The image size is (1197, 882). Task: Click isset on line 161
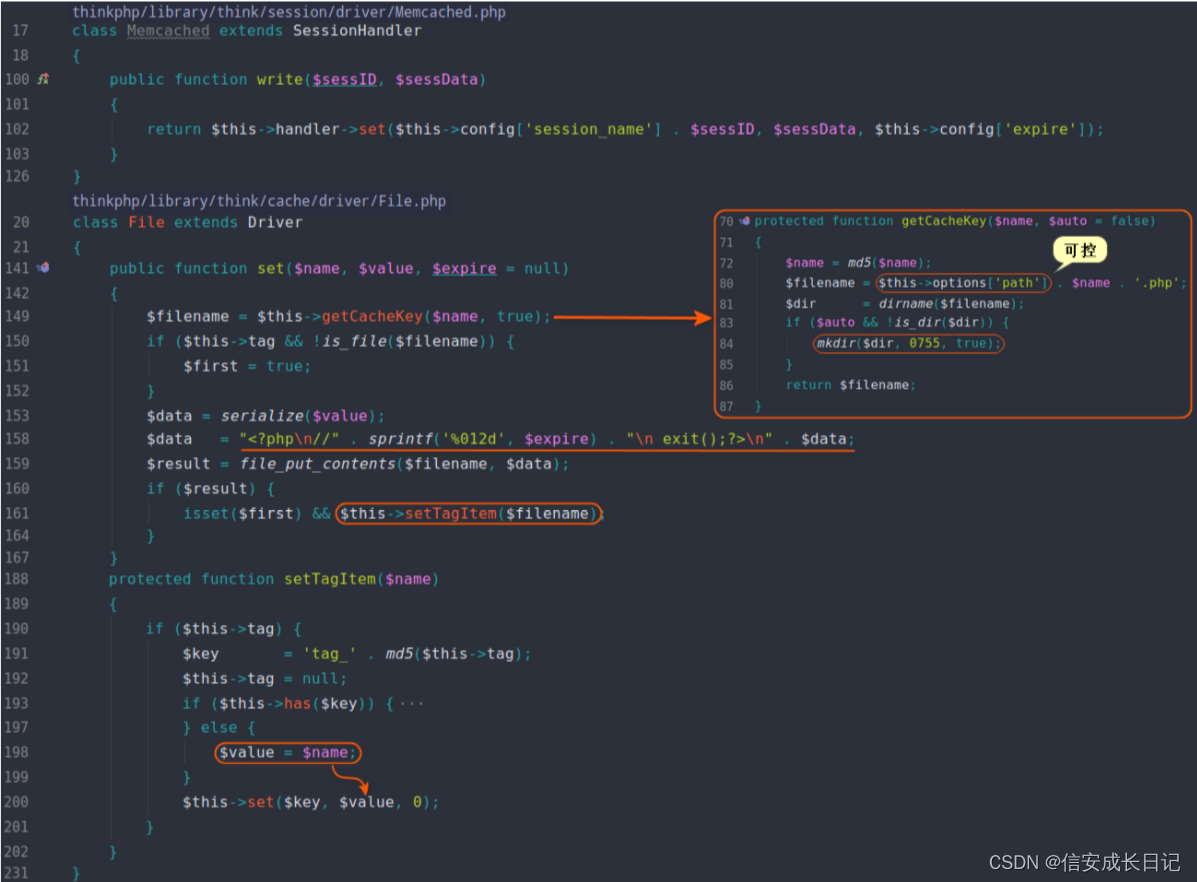click(206, 514)
